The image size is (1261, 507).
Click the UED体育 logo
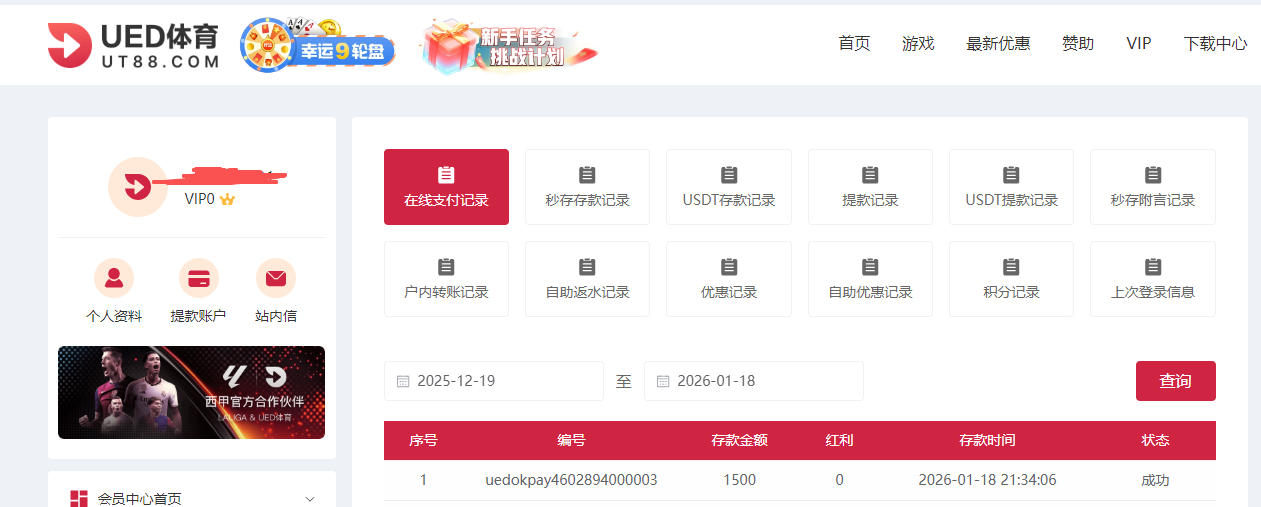point(133,46)
